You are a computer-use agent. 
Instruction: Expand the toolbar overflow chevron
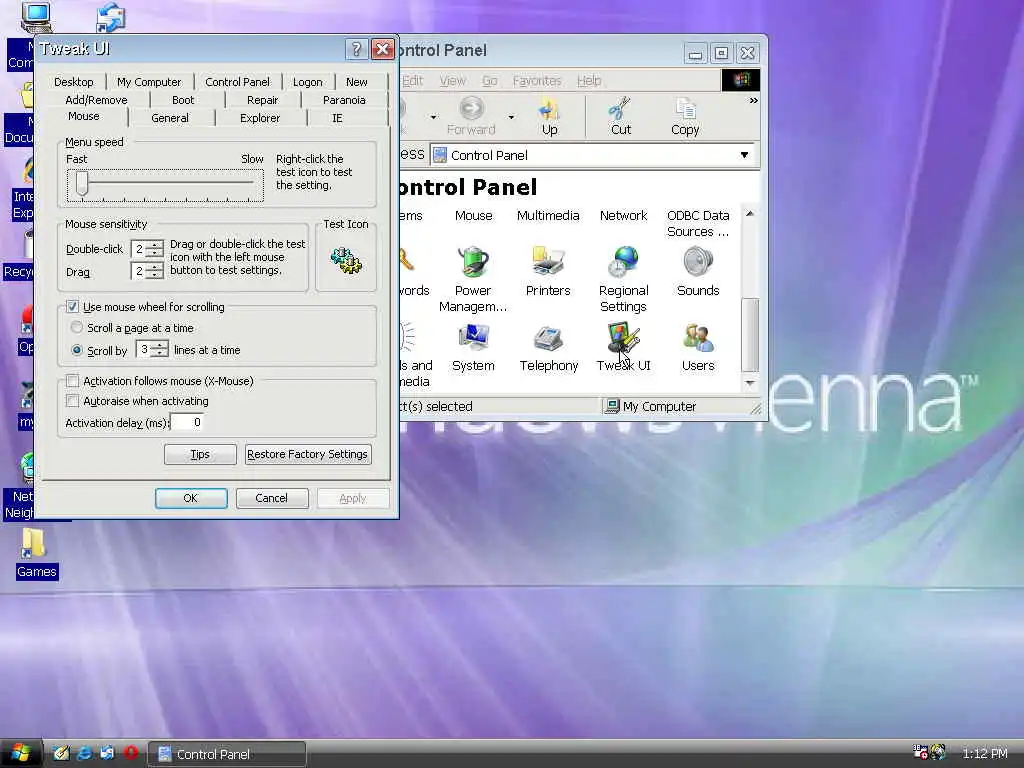coord(753,101)
